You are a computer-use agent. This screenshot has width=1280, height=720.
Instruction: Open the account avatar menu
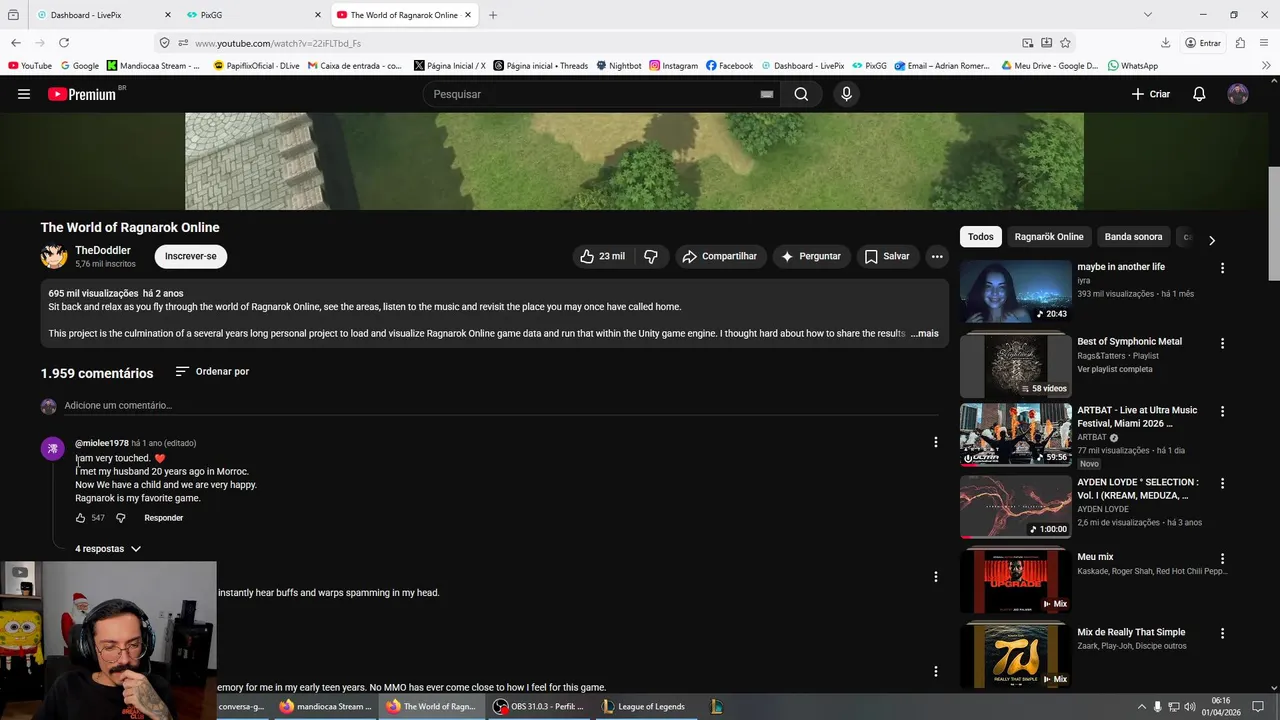click(1238, 94)
